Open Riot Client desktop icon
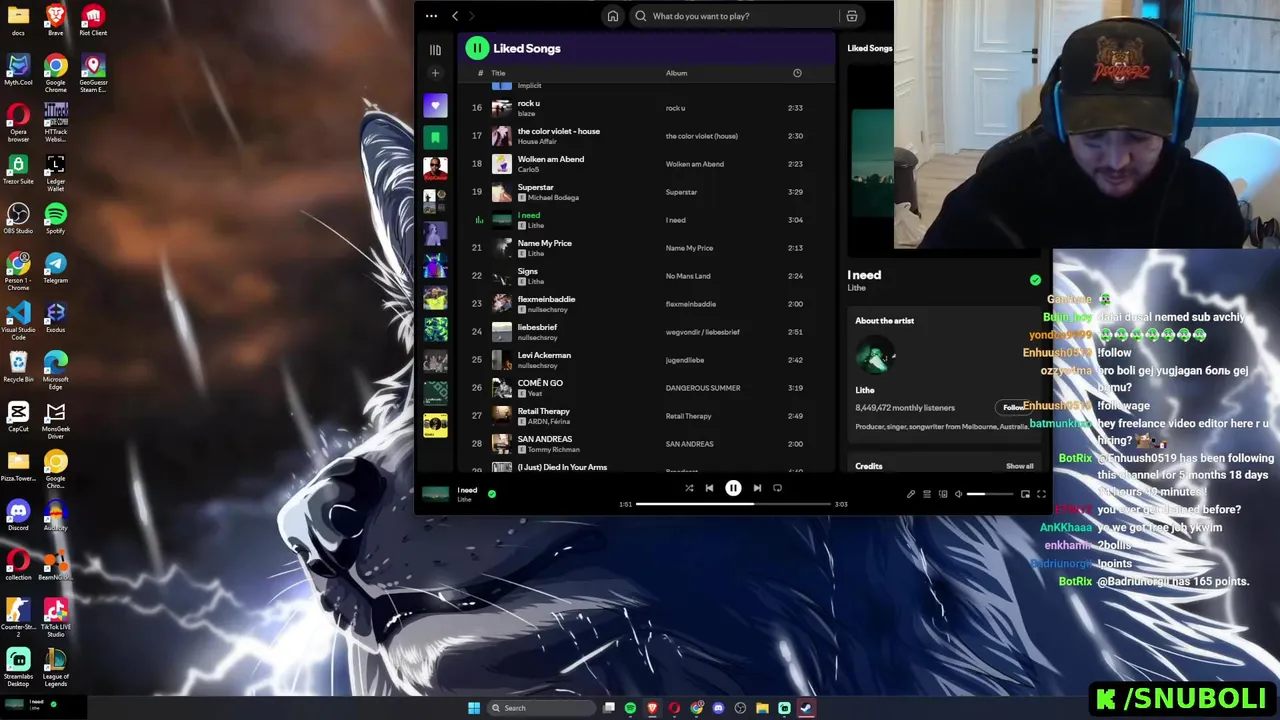Screen dimensions: 1280x720 (93, 20)
